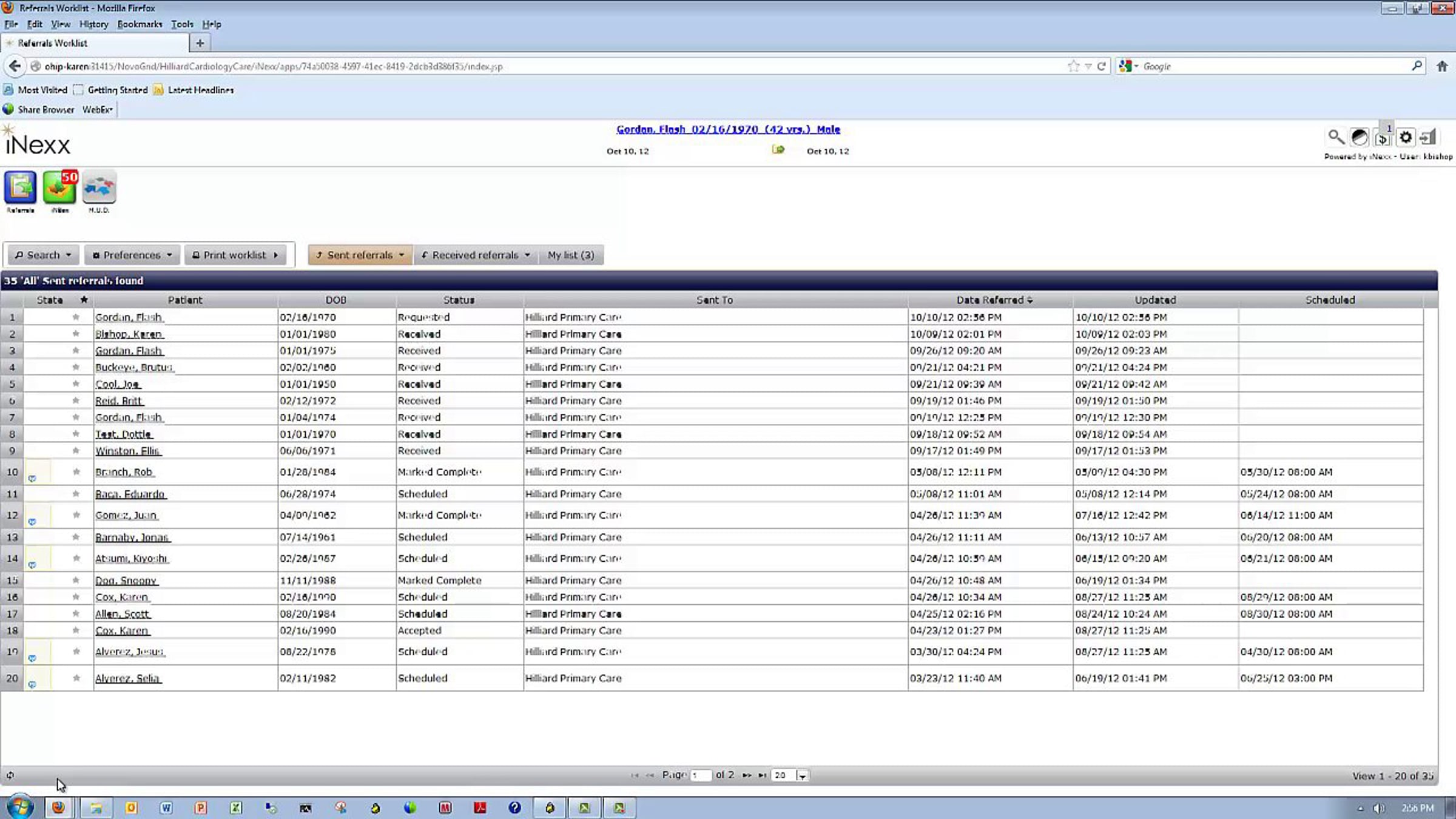Switch to My list (3)
Screen dimensions: 1456x819
point(571,255)
